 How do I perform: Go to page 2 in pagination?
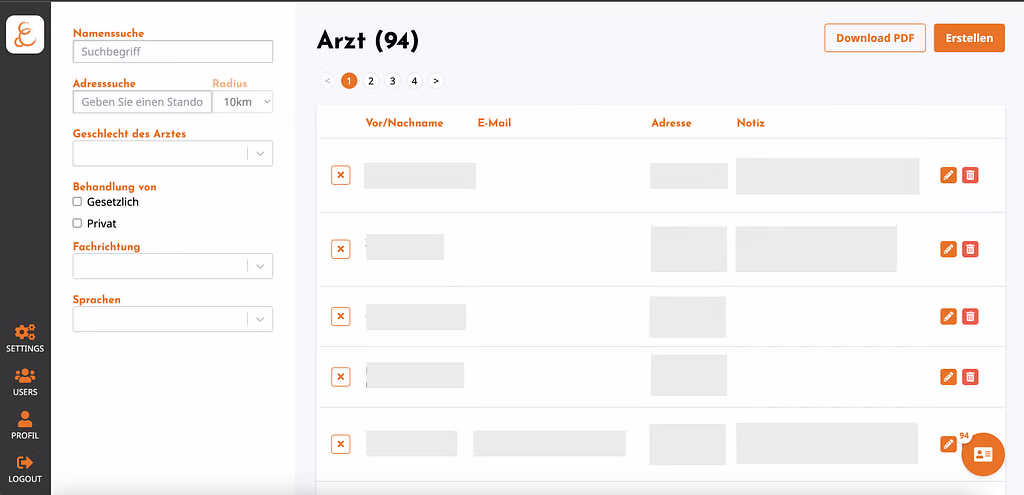pos(371,81)
